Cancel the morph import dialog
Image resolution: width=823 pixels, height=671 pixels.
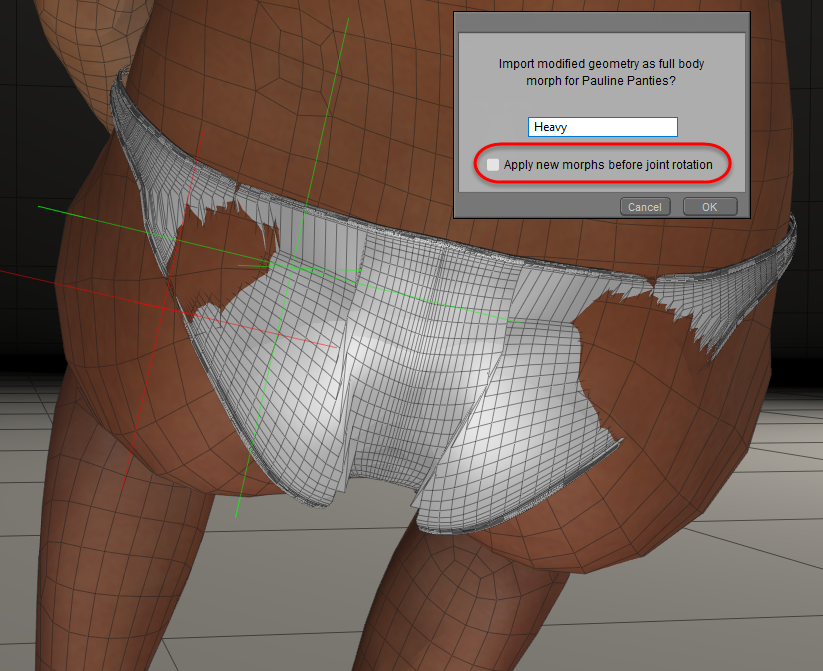pyautogui.click(x=644, y=207)
